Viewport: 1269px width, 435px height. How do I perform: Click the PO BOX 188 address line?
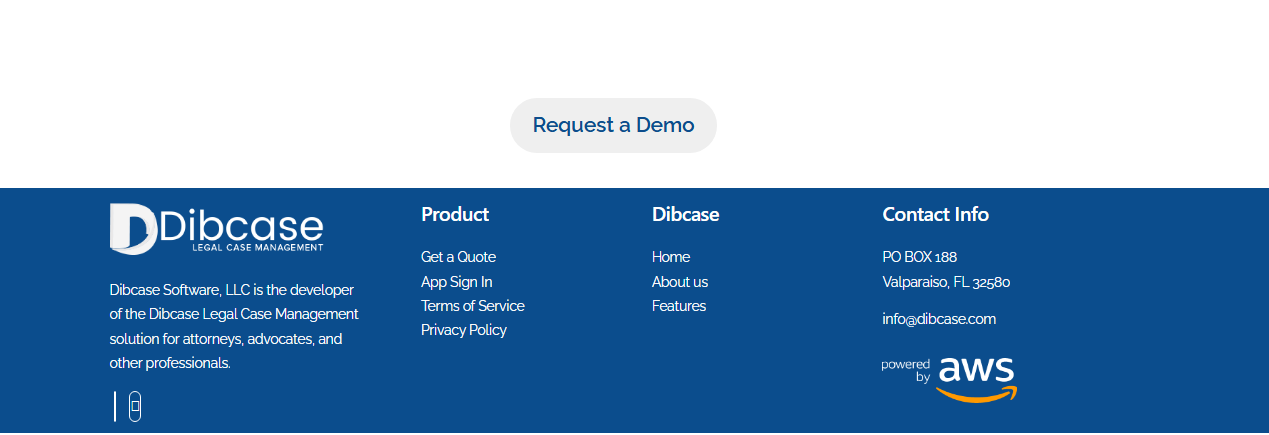[x=919, y=257]
